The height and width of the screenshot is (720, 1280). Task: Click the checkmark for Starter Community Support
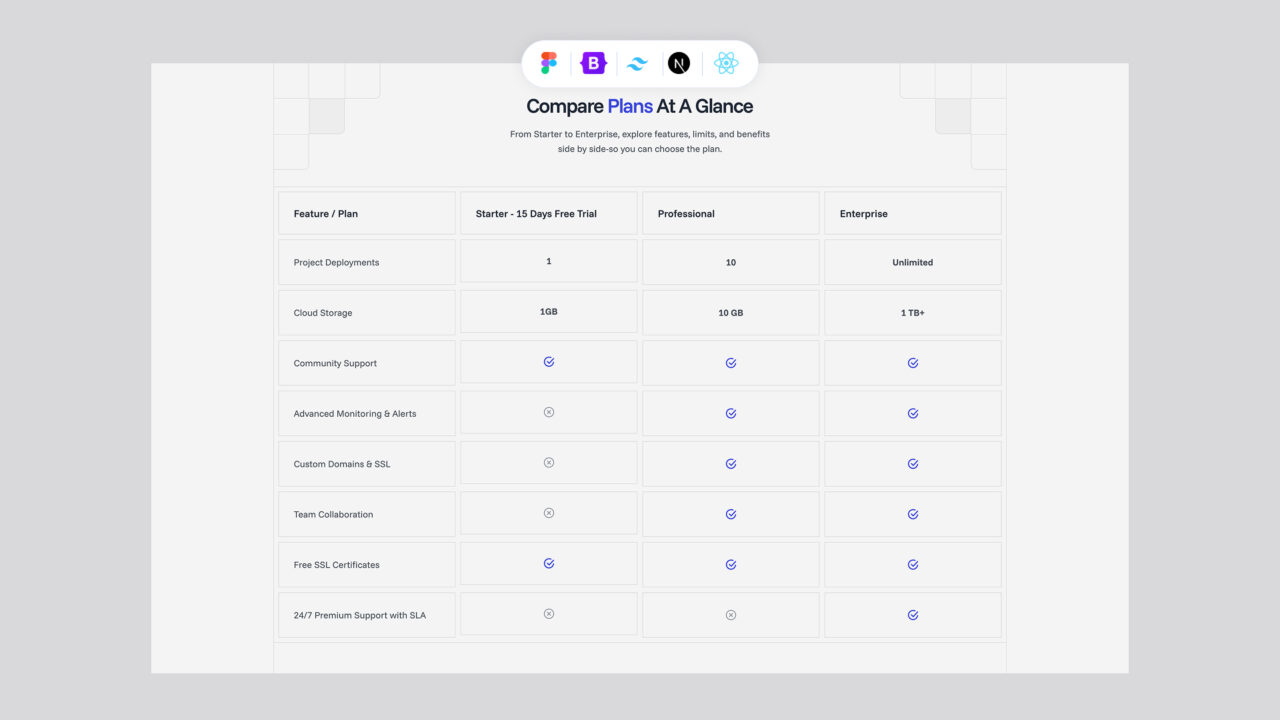click(548, 362)
